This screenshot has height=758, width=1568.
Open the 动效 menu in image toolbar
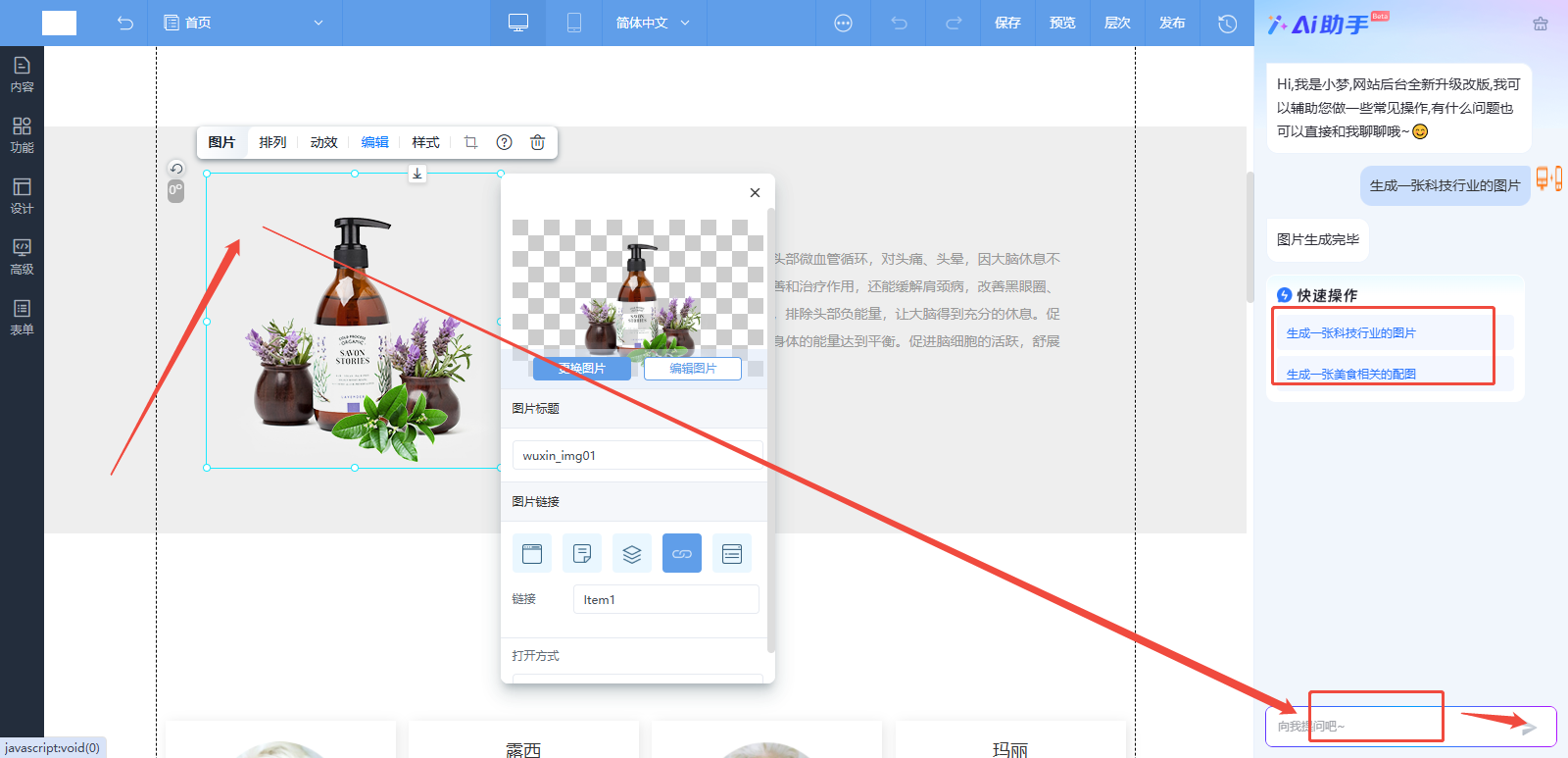point(323,142)
